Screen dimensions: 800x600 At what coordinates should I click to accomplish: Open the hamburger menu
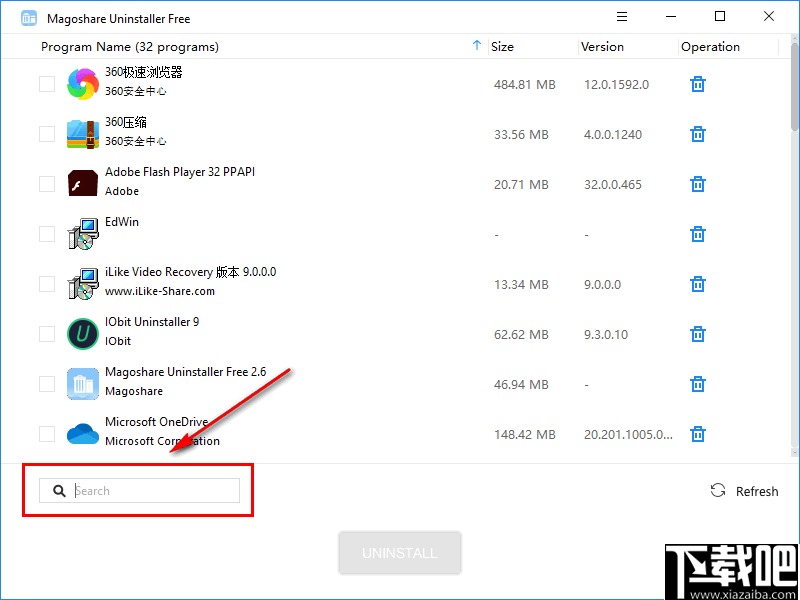tap(622, 16)
